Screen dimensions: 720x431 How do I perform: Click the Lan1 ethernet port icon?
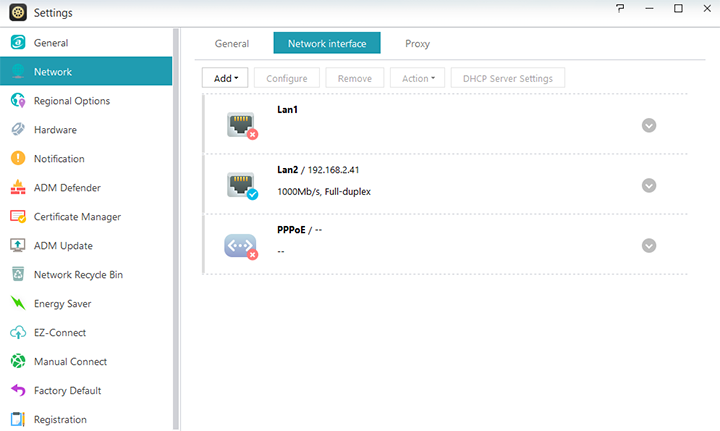[x=240, y=124]
